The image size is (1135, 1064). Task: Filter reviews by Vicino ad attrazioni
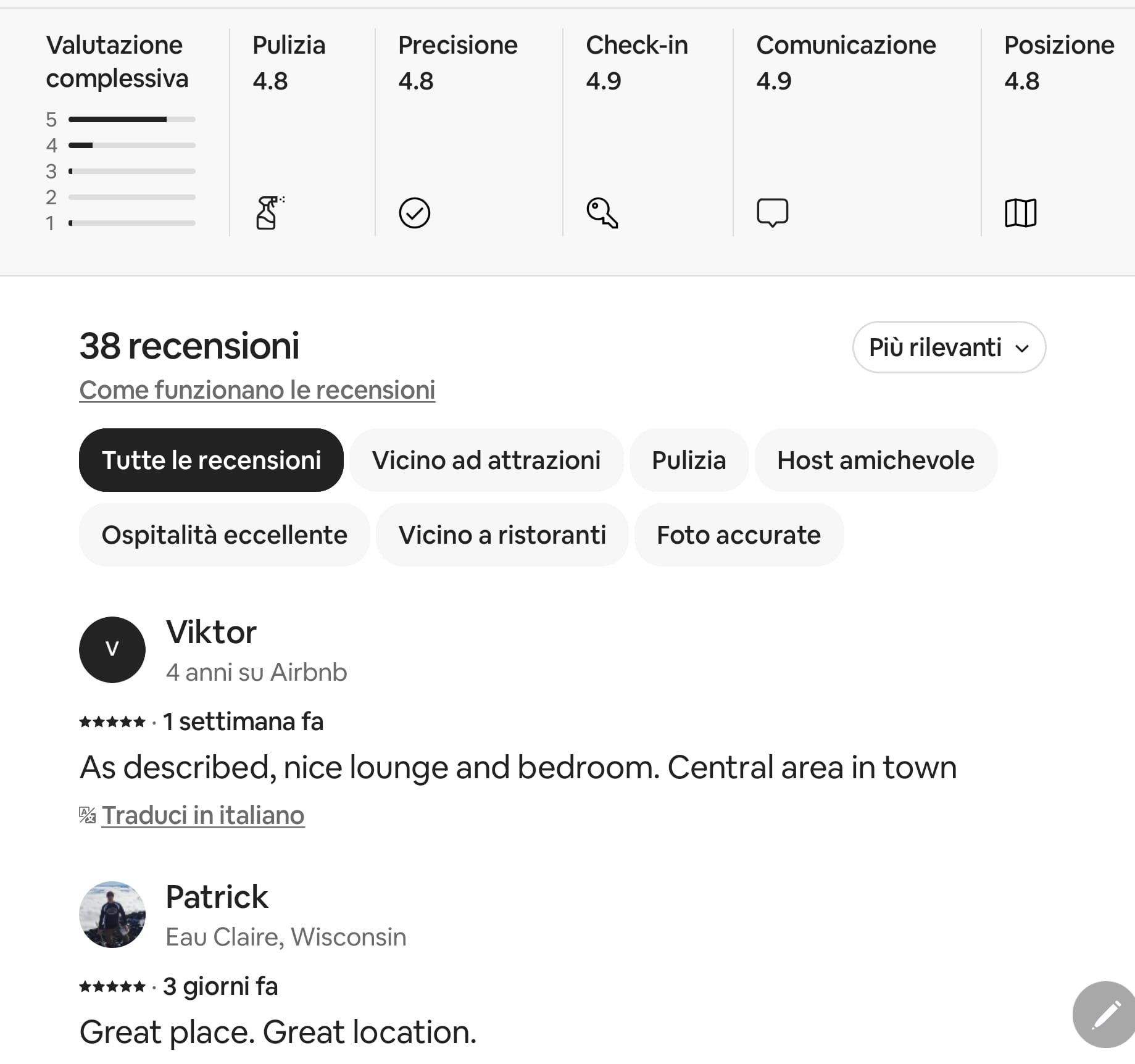click(x=486, y=460)
